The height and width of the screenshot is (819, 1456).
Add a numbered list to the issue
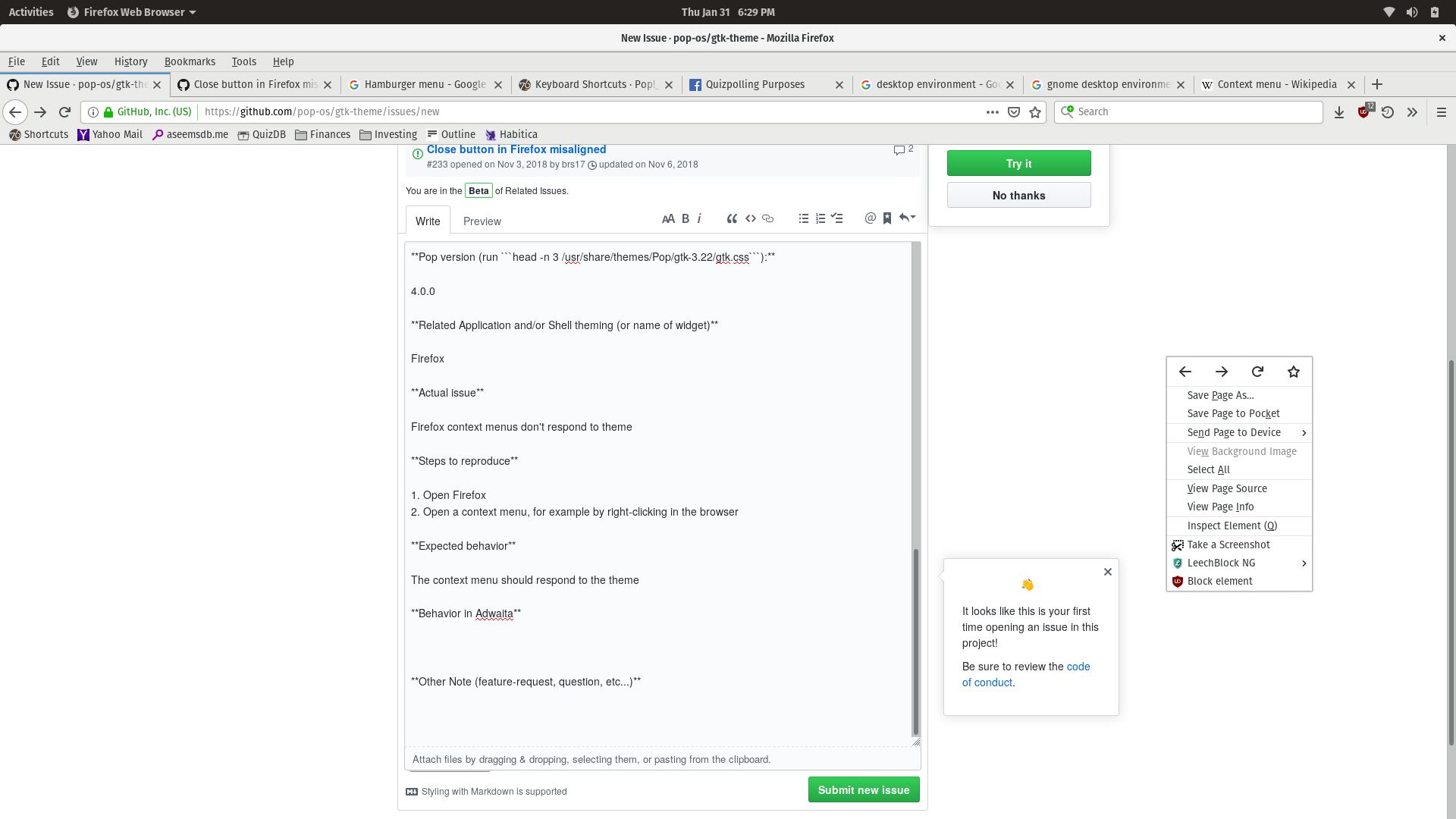[820, 218]
